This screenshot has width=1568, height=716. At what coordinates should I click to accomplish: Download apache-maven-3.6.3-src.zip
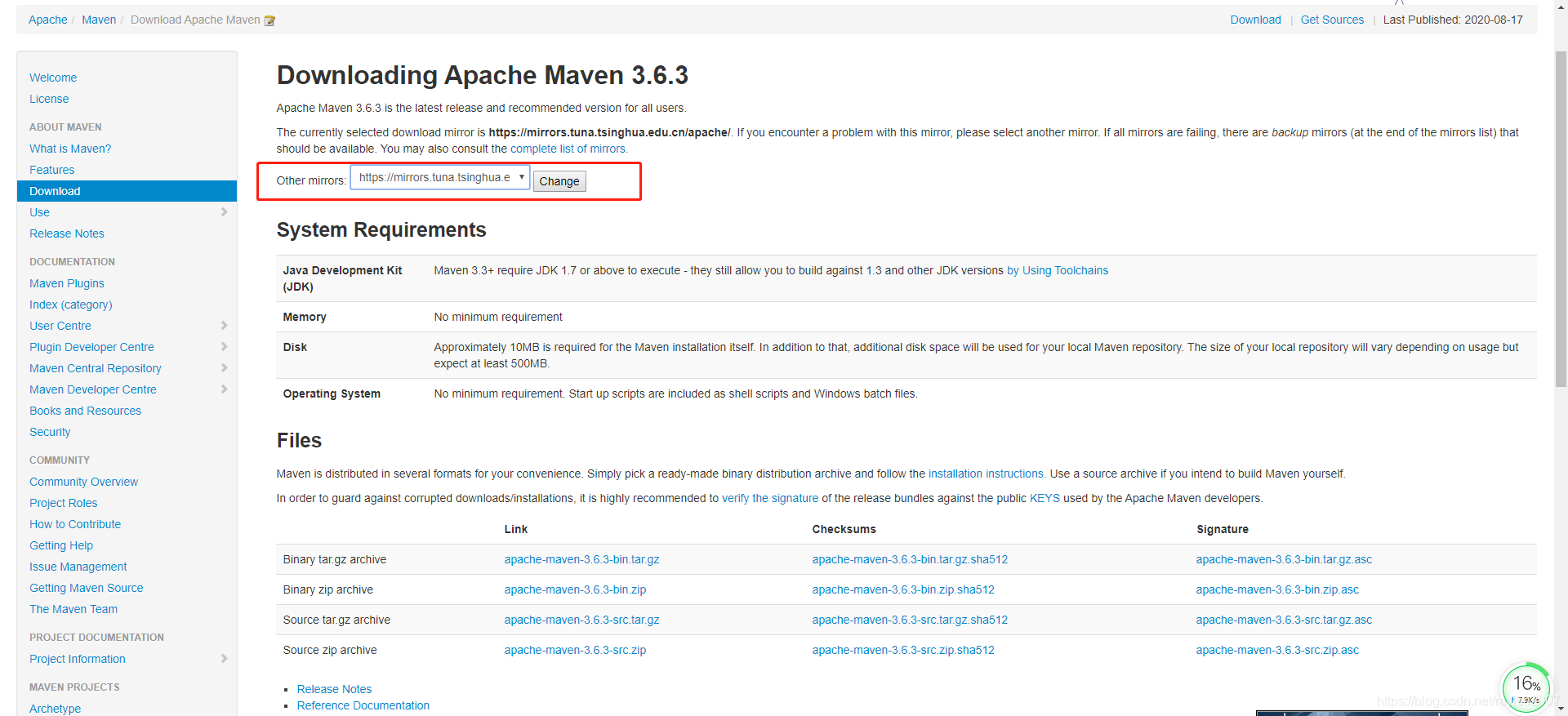(x=575, y=650)
